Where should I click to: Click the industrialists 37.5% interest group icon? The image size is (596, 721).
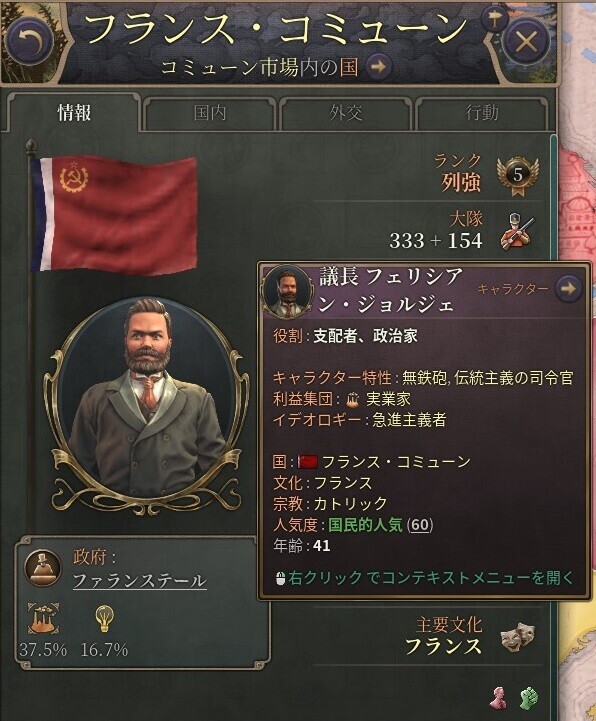(43, 619)
